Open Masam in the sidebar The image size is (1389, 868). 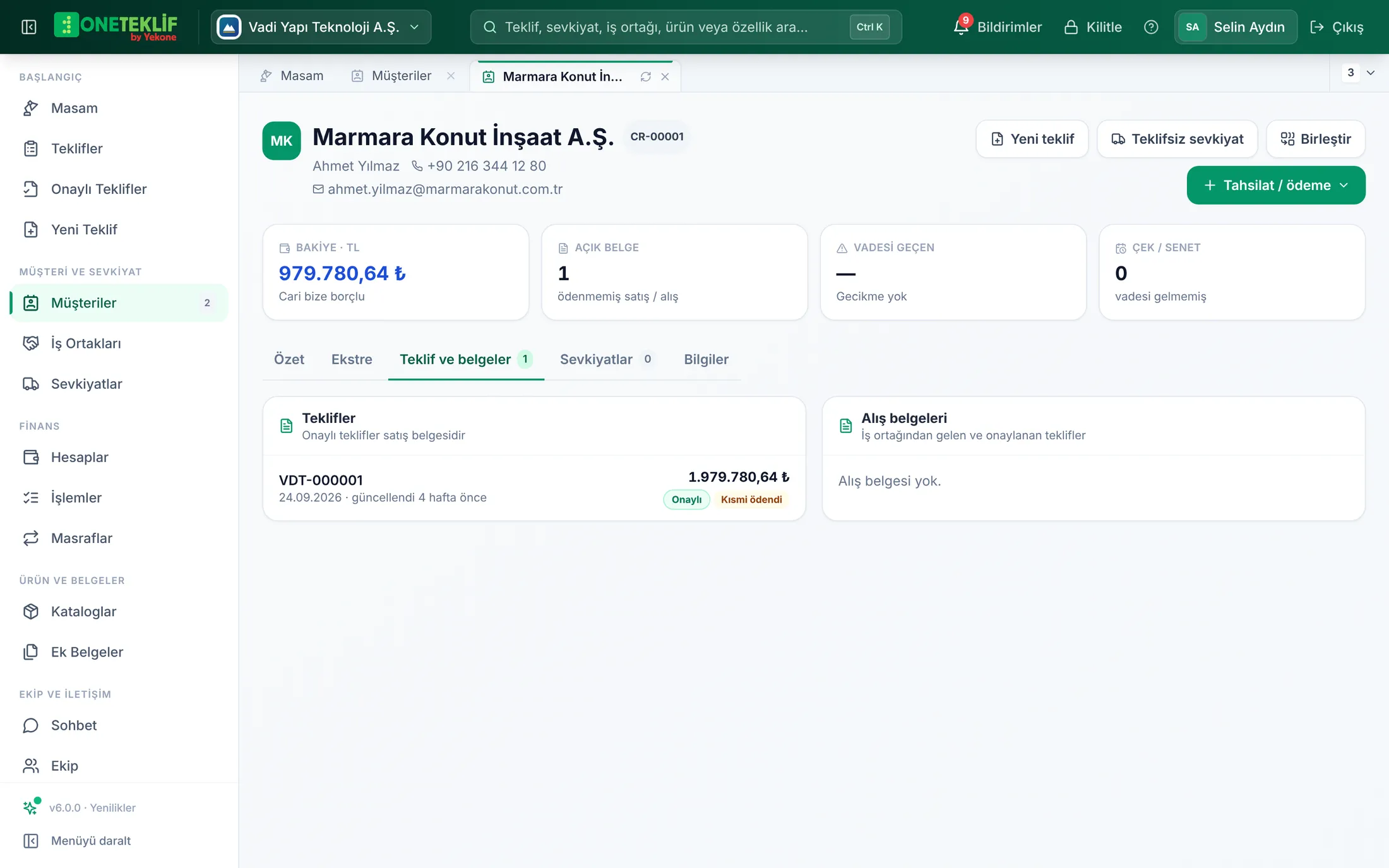(x=119, y=108)
